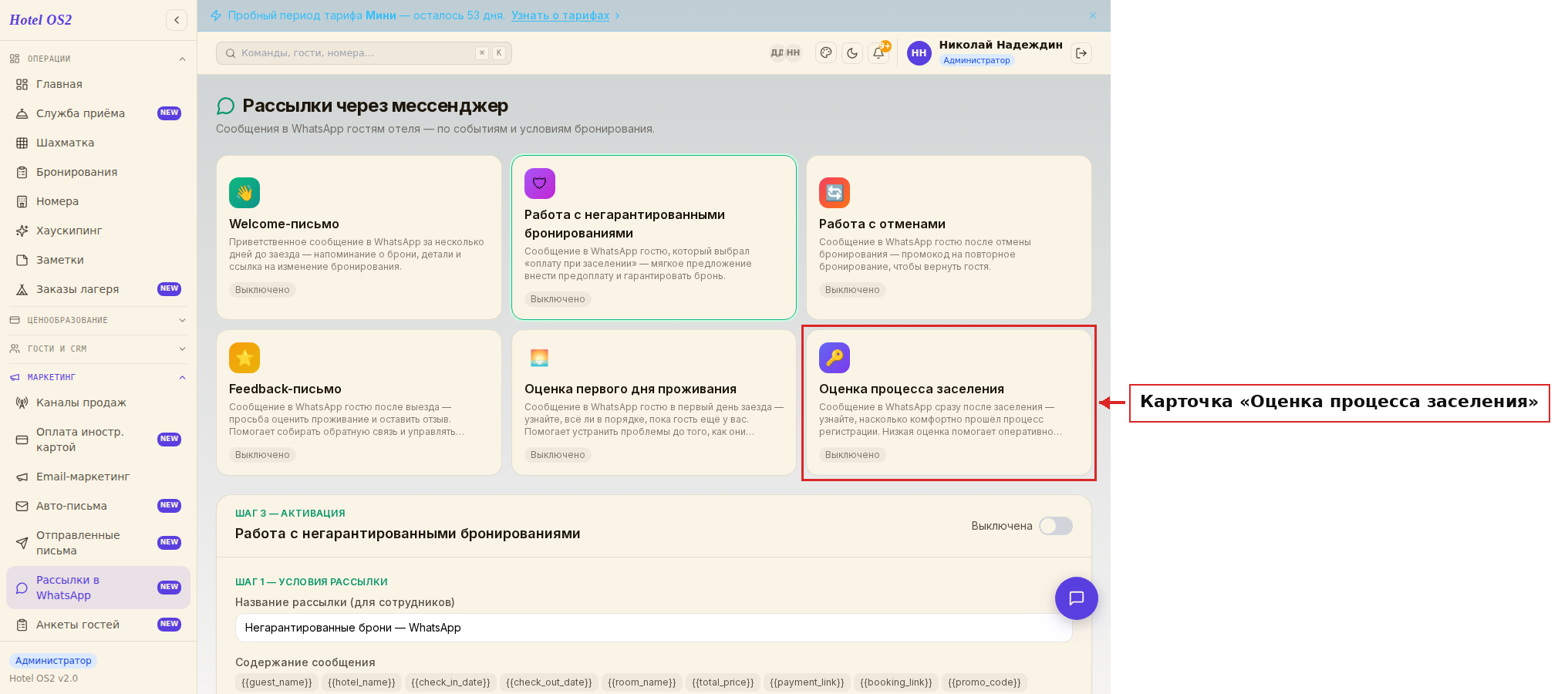This screenshot has width=1568, height=694.
Task: Expand the ЦЕНООБРАЗОВАНИЕ section
Action: click(x=98, y=320)
